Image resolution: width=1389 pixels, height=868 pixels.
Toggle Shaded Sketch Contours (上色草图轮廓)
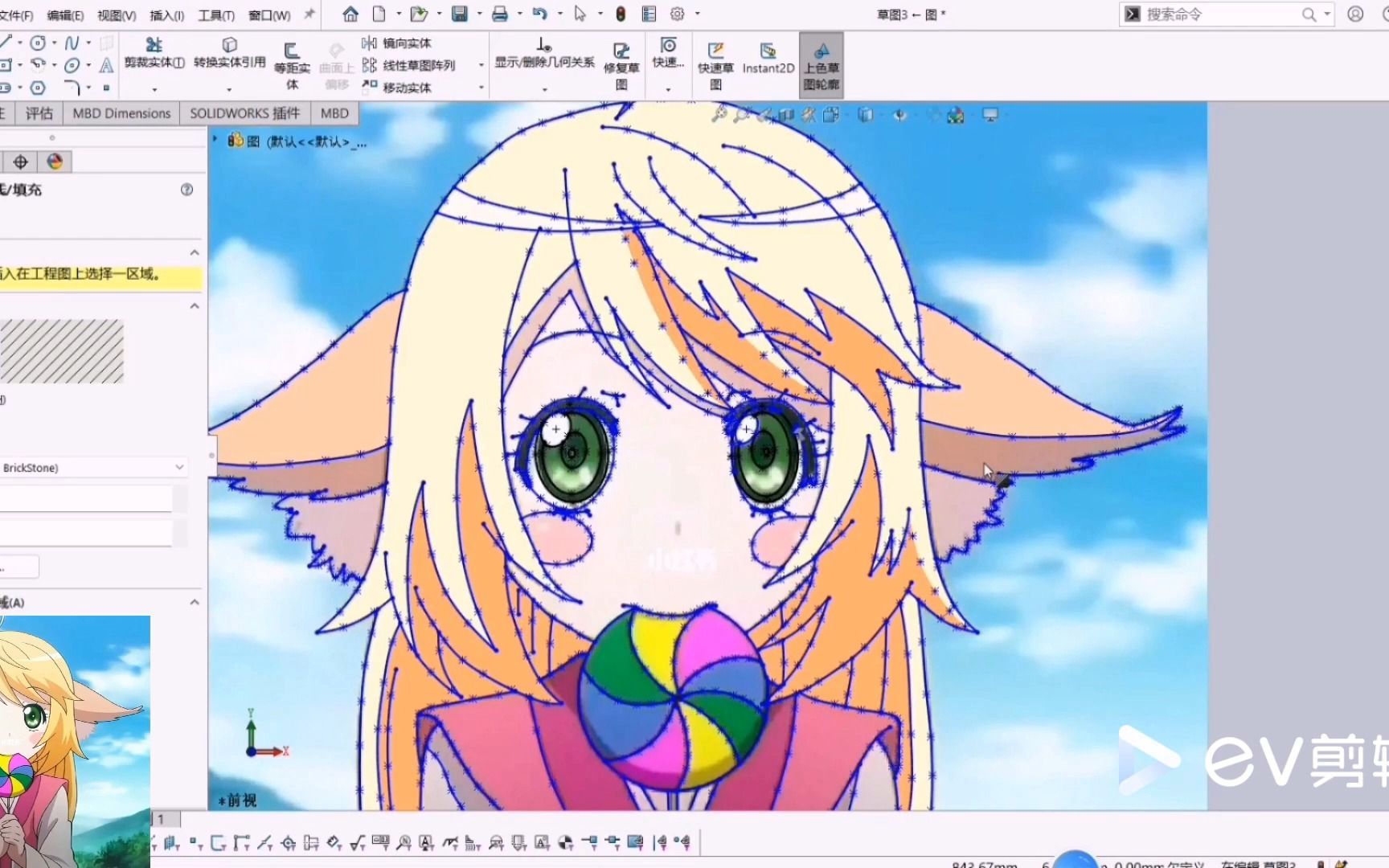[821, 66]
